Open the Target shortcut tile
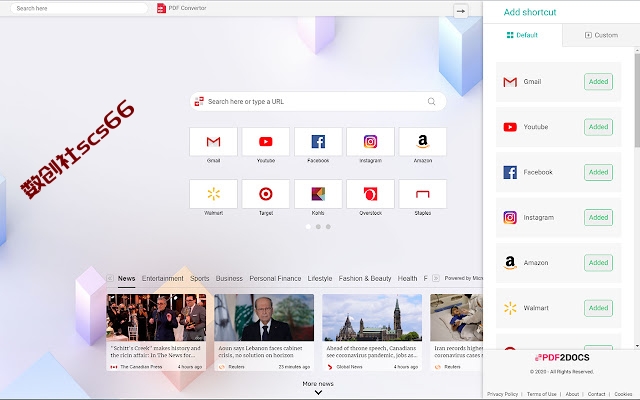 tap(266, 194)
